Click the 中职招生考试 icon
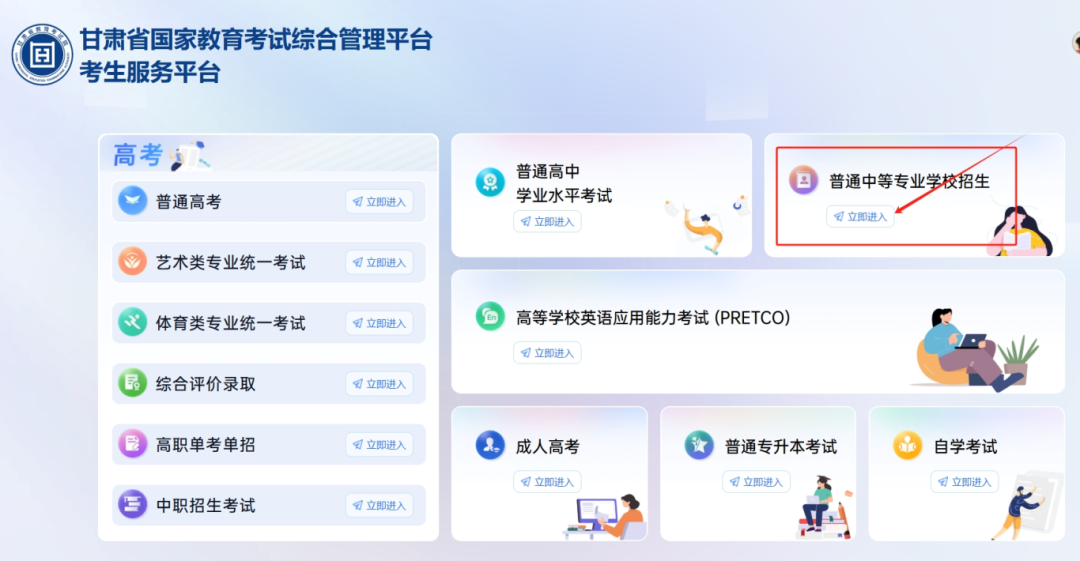1080x561 pixels. (x=132, y=504)
